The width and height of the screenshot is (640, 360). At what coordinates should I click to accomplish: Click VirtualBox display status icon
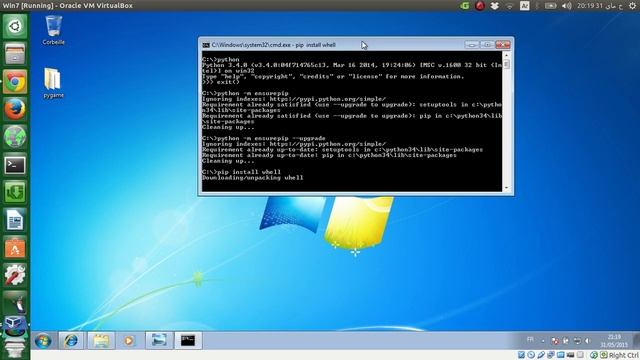(570, 355)
